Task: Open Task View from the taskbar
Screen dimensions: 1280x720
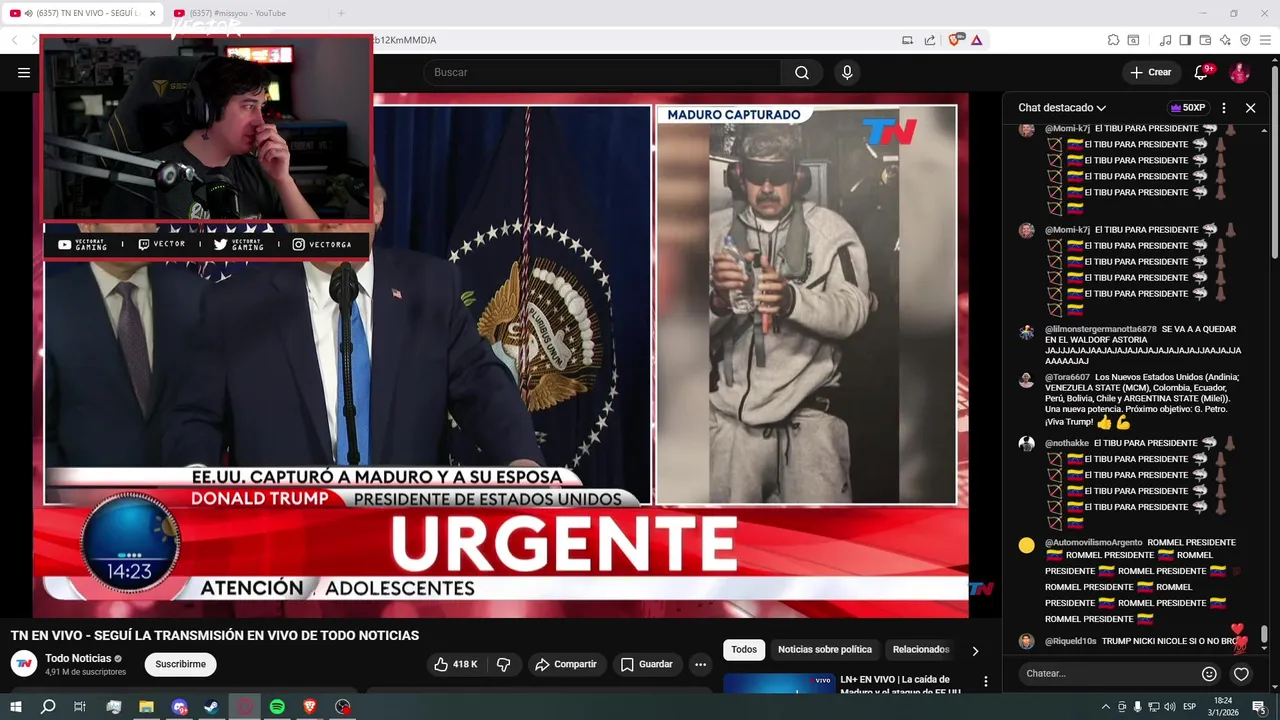Action: point(80,707)
